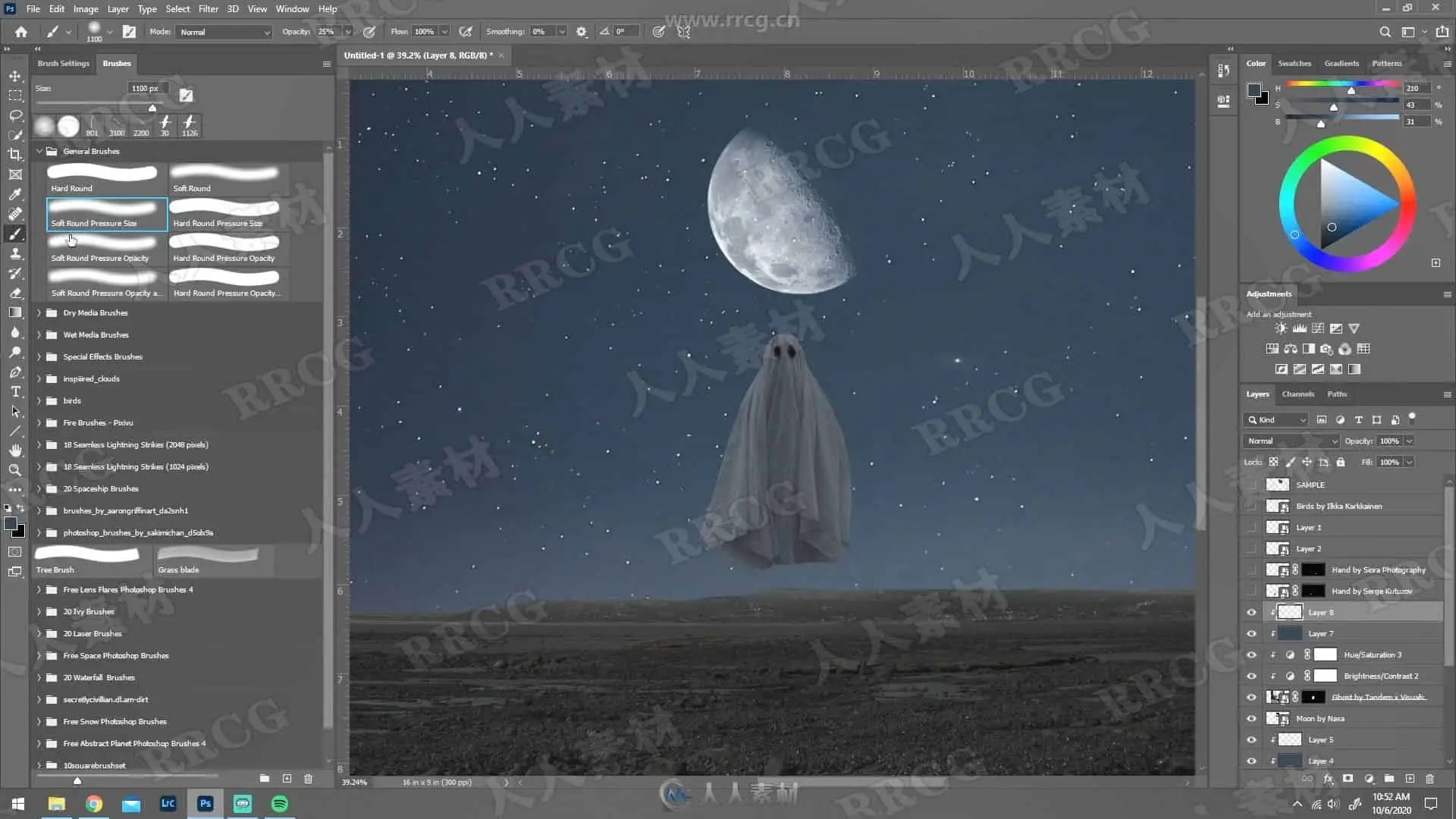Open the brush blend Mode dropdown
This screenshot has width=1456, height=819.
[x=224, y=32]
